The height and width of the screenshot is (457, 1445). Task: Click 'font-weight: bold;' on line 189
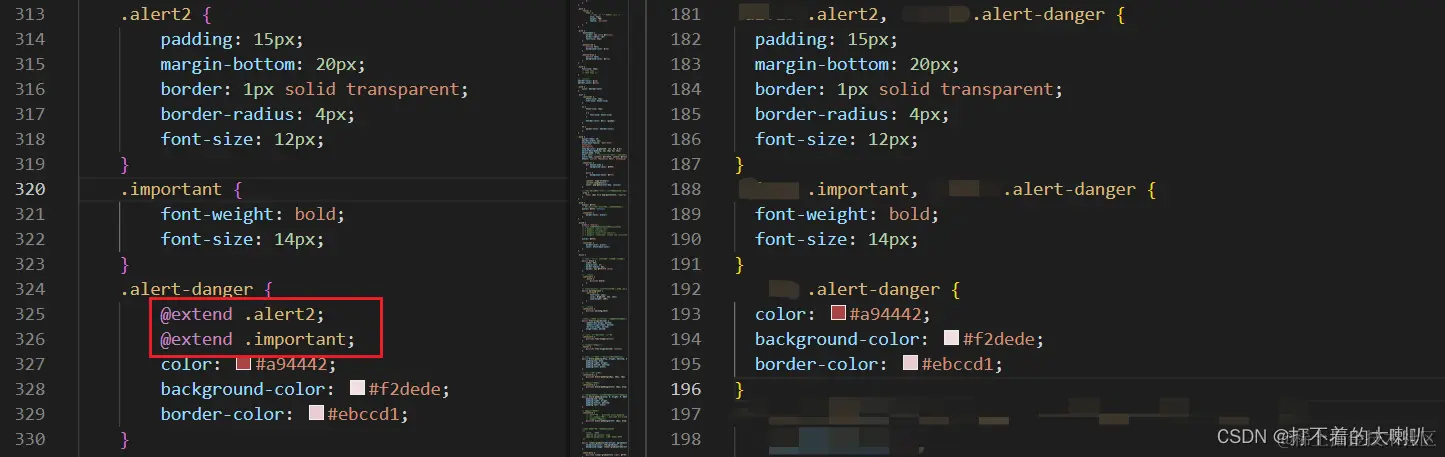coord(848,214)
